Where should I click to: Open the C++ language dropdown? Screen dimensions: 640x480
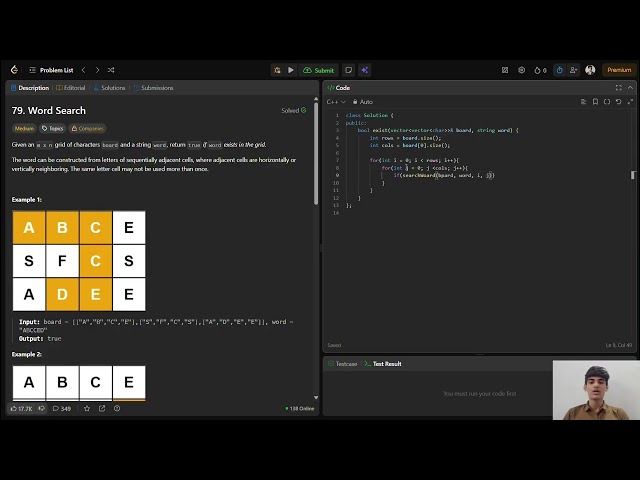tap(336, 102)
